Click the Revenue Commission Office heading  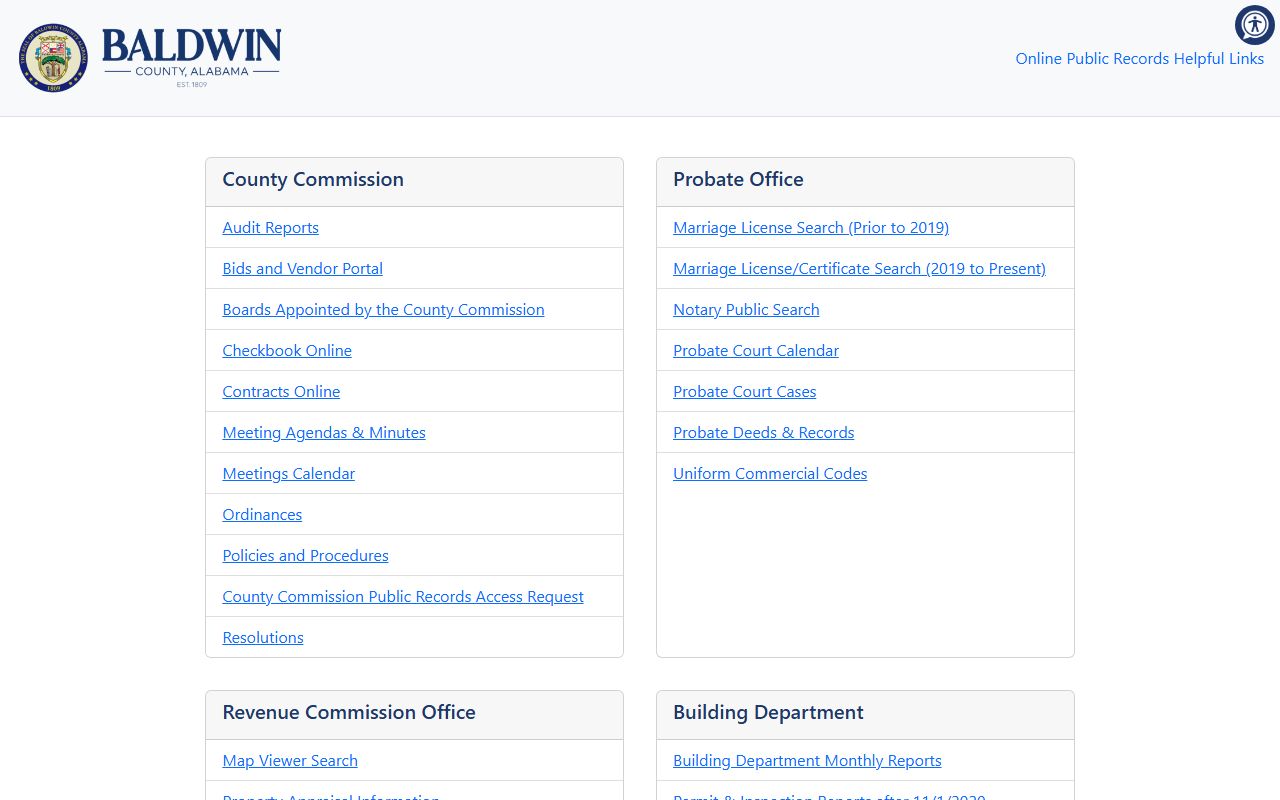349,713
